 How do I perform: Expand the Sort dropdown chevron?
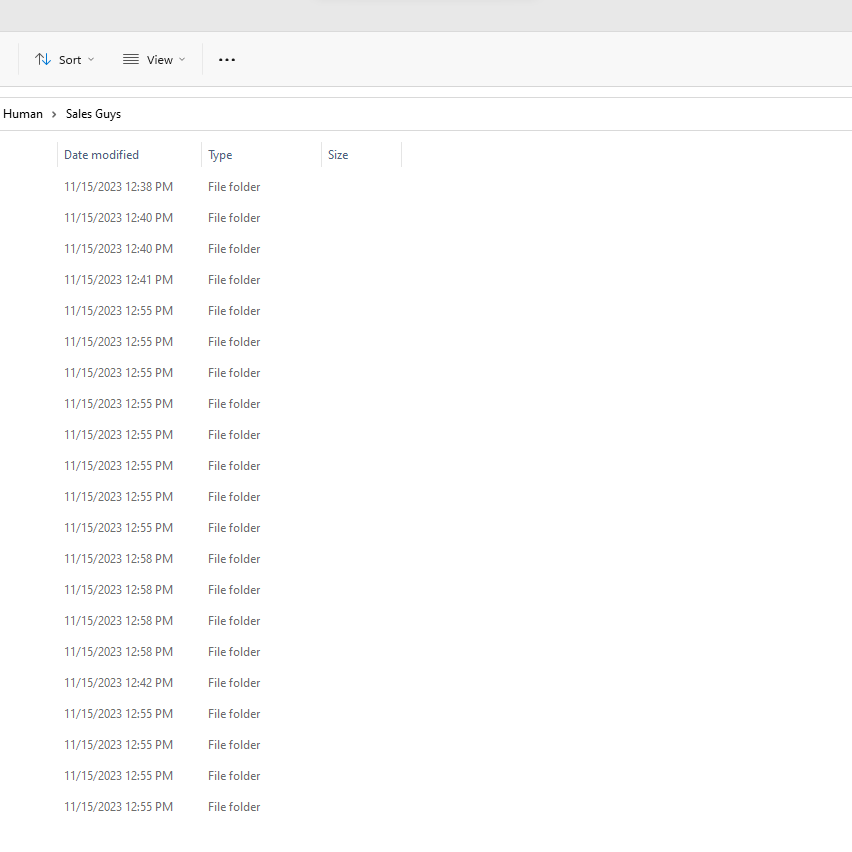pos(91,60)
